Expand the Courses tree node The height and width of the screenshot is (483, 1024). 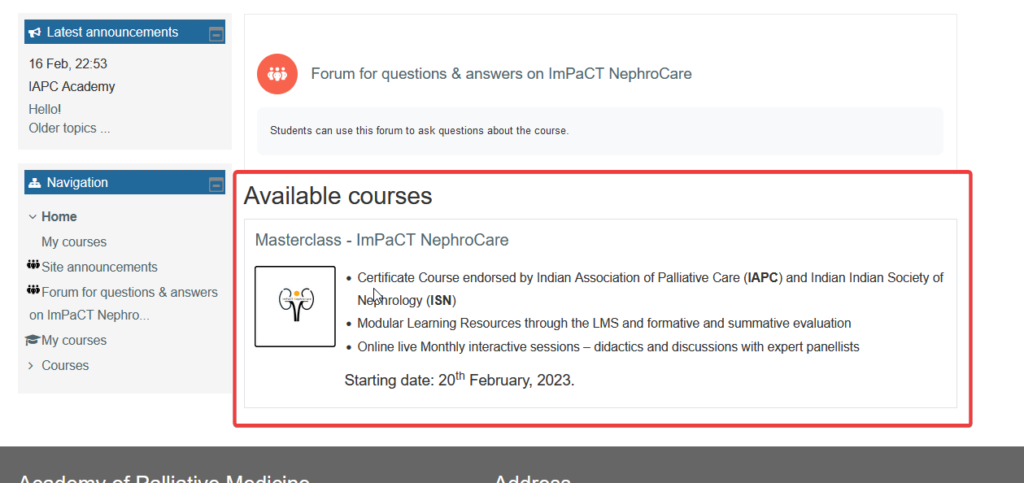(31, 366)
